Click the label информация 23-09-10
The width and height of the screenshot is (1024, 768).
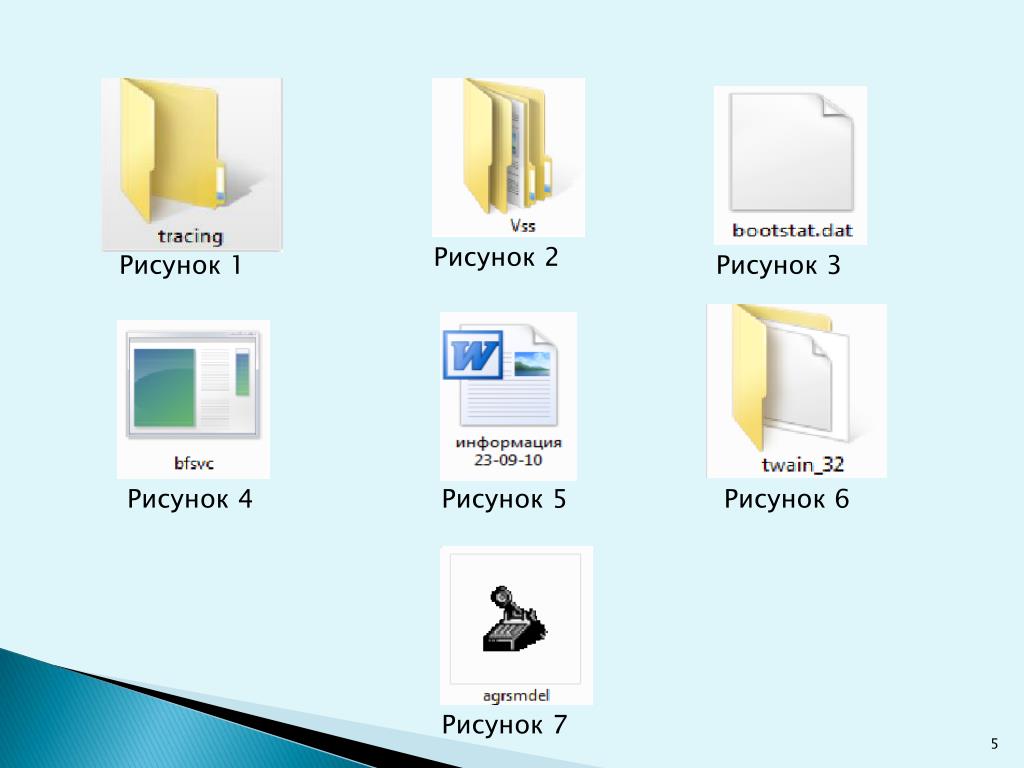508,451
